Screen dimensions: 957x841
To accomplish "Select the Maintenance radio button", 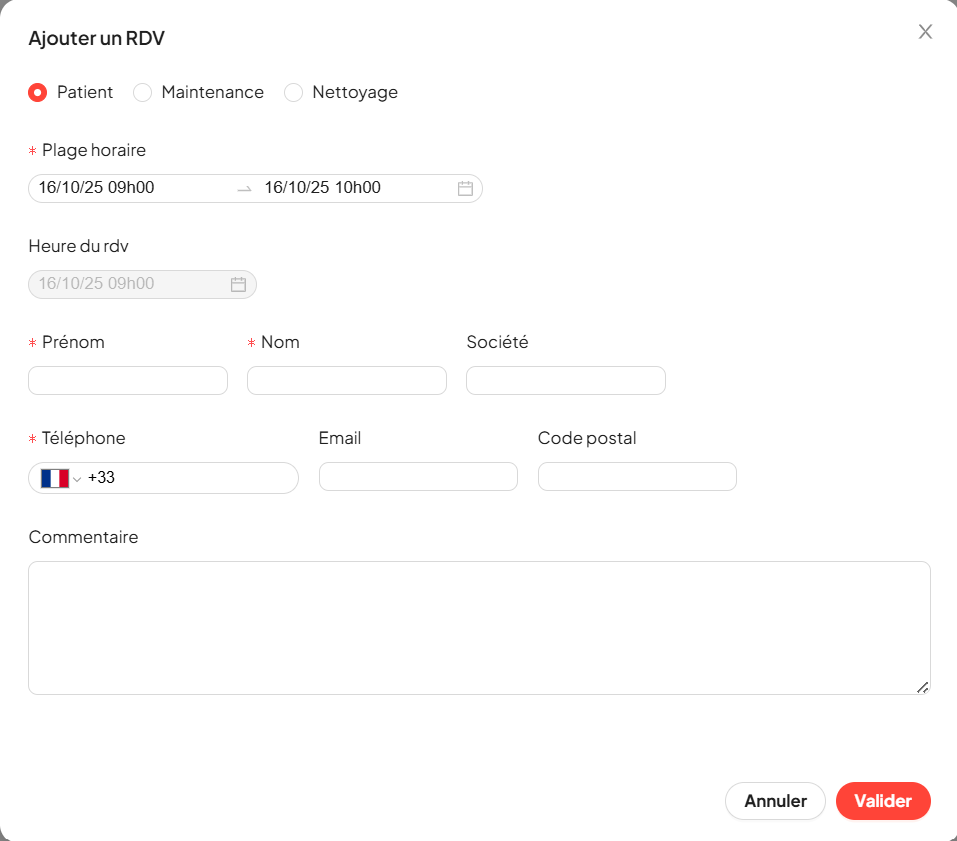I will coord(143,93).
